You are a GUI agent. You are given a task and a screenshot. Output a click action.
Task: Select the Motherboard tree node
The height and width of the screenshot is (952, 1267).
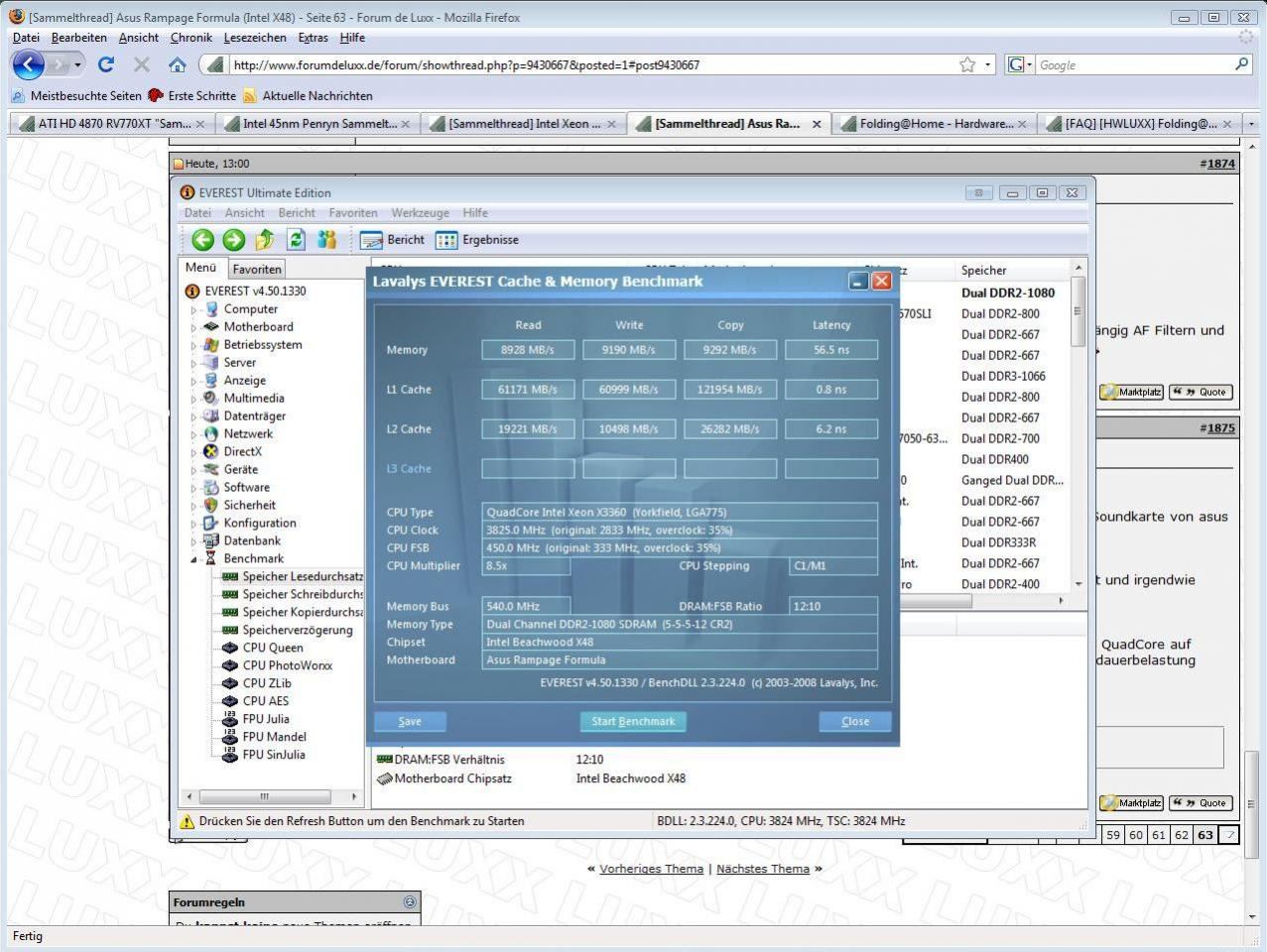click(x=259, y=326)
